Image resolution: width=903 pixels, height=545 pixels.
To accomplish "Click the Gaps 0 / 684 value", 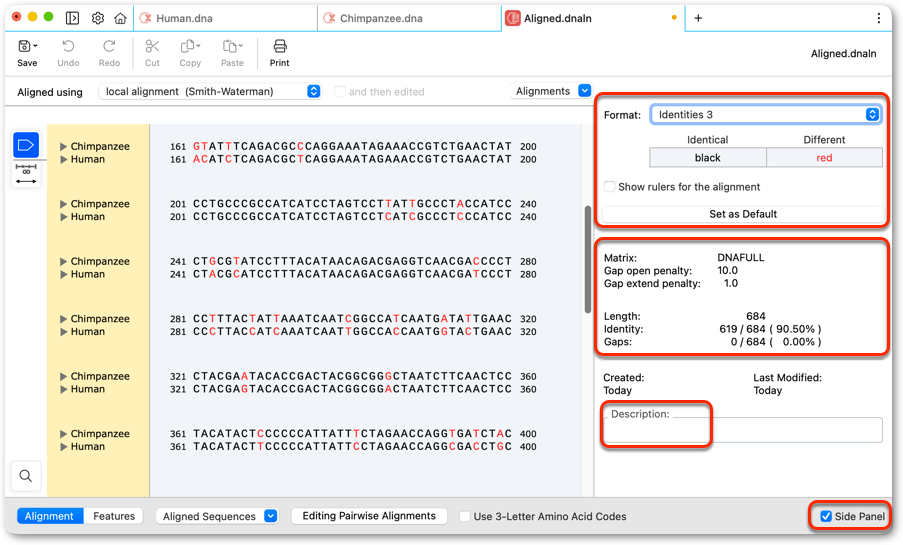I will 776,342.
